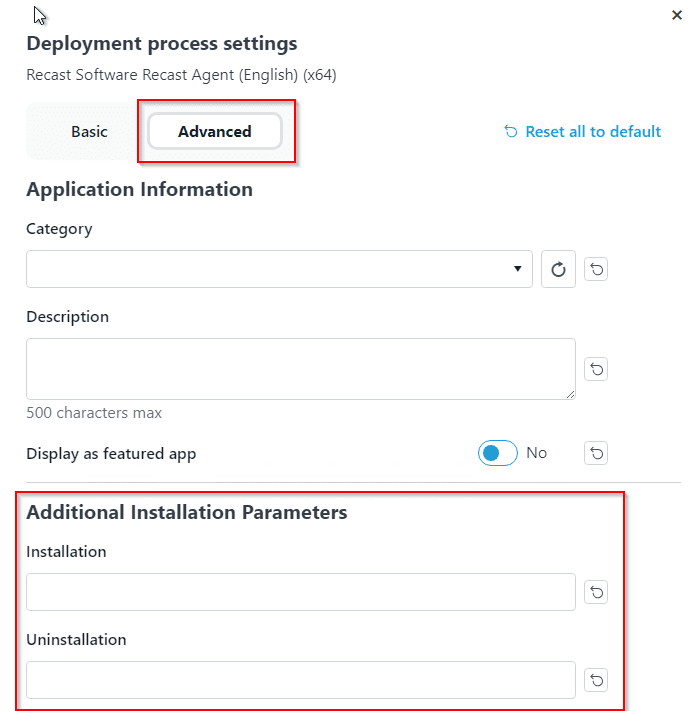Close the Deployment process settings panel
The image size is (694, 711).
[677, 15]
